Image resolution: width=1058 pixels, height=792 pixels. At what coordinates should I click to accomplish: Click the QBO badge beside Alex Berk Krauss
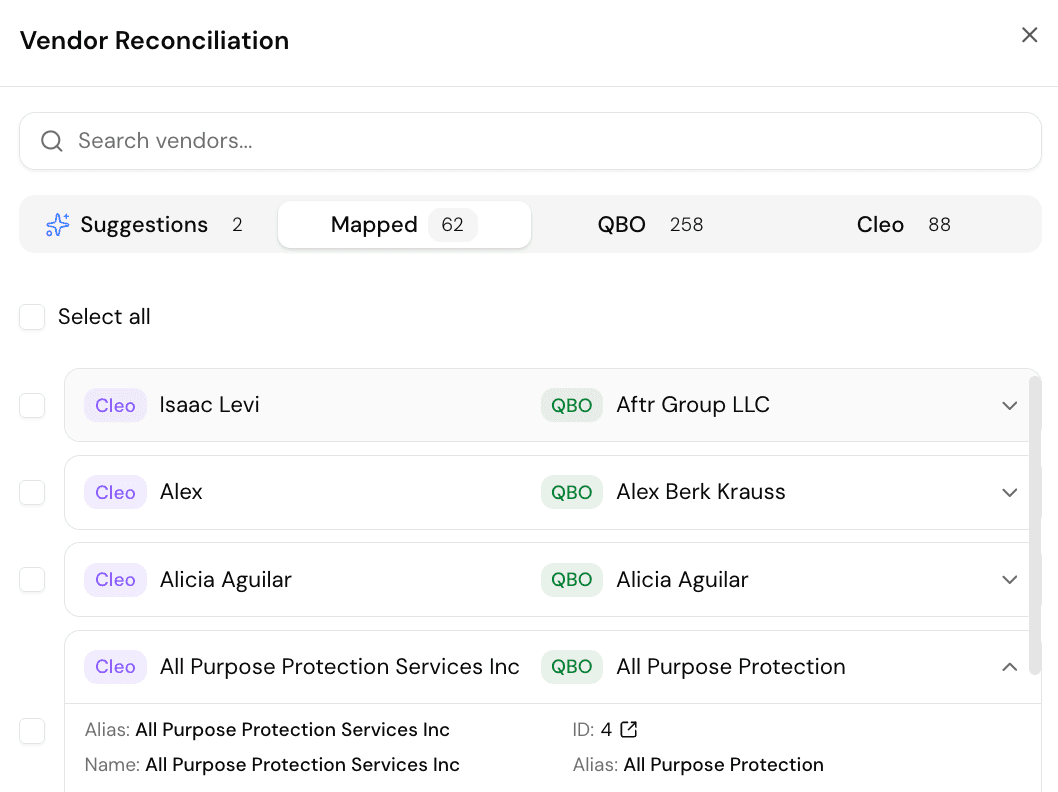pos(572,492)
